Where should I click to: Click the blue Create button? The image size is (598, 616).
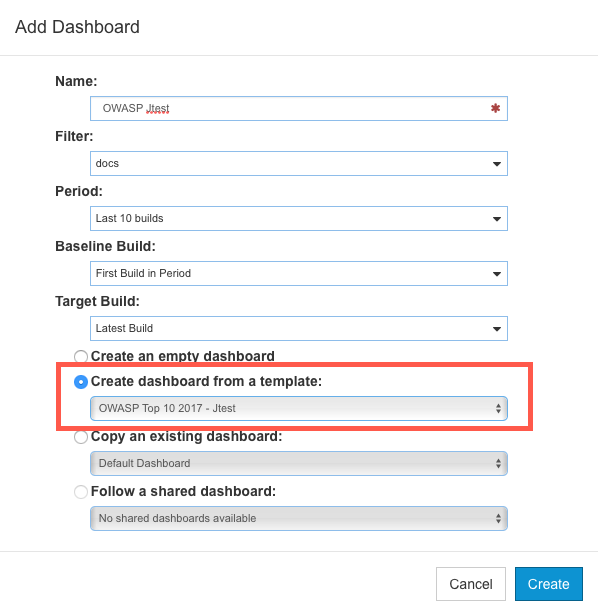[548, 584]
